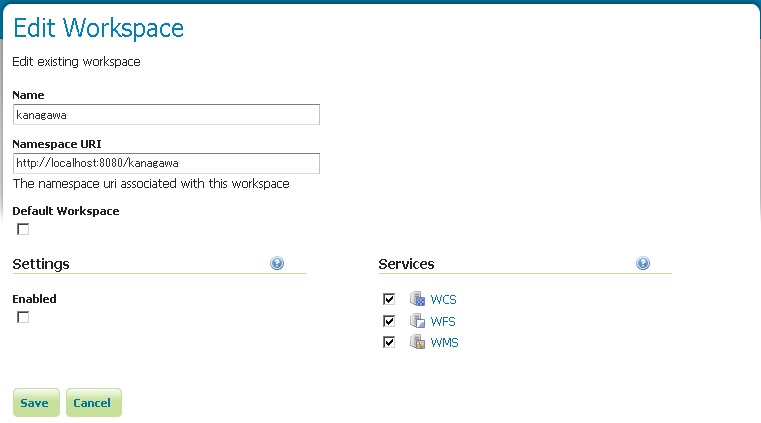761x423 pixels.
Task: Click the WFS service icon
Action: click(x=417, y=321)
